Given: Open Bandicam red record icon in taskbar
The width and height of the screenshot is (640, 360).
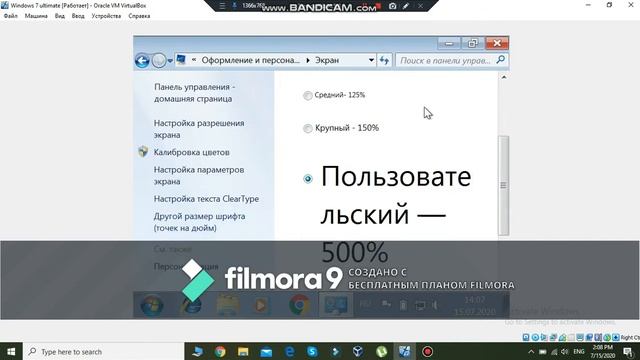Looking at the screenshot, I should [427, 351].
